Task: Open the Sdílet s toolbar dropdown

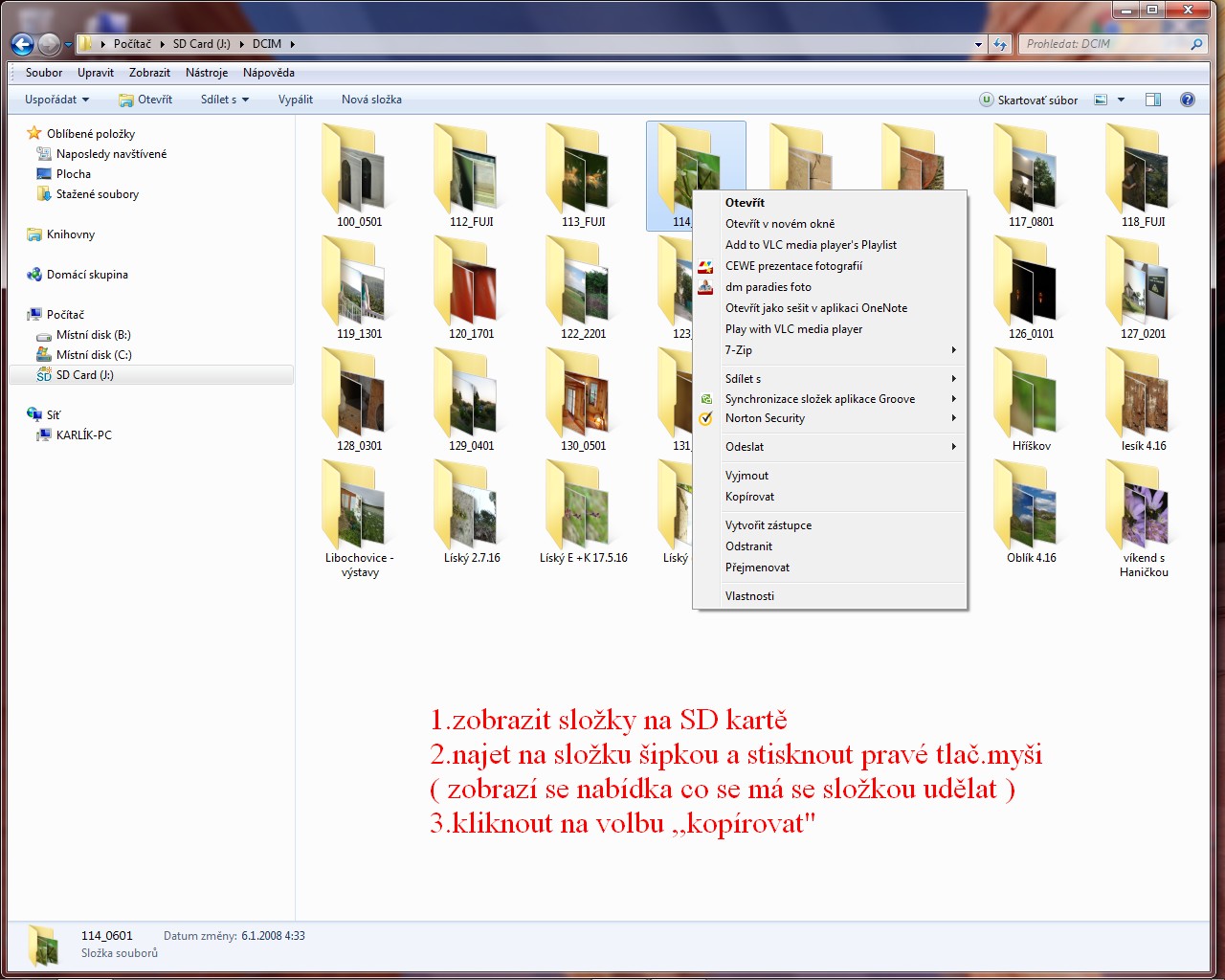Action: [x=225, y=100]
